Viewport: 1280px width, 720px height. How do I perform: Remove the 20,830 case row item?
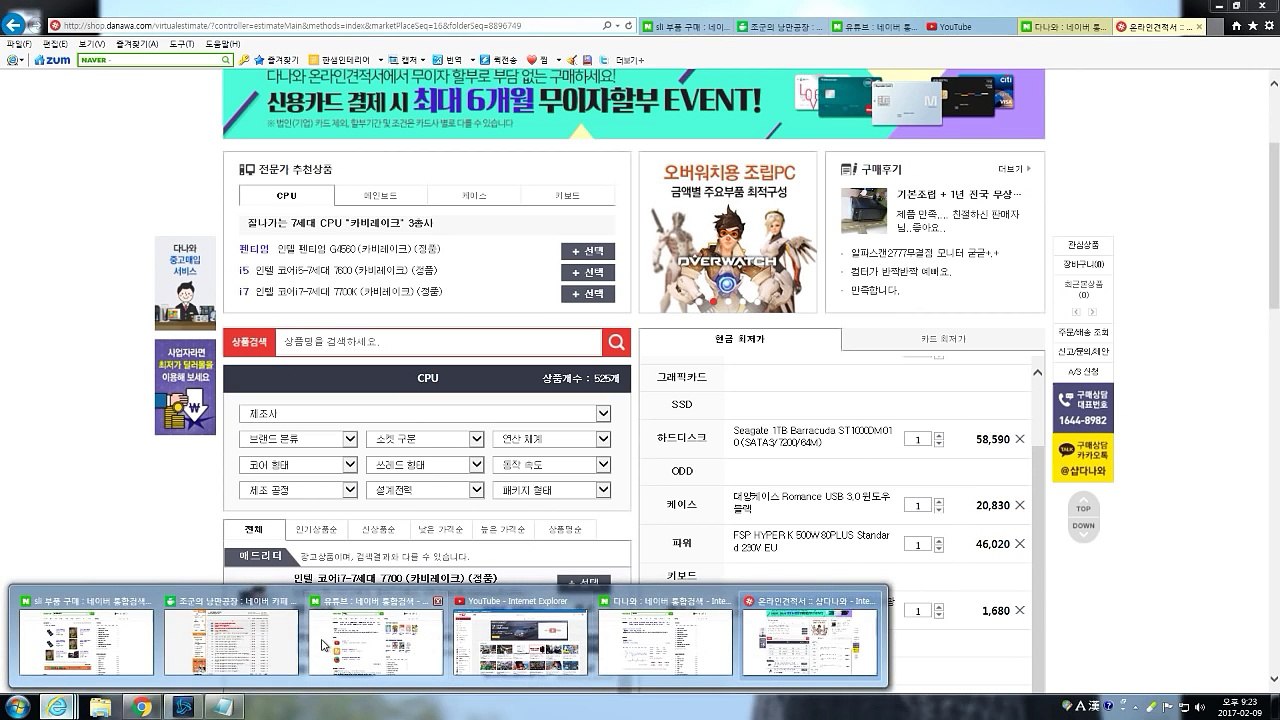[1020, 505]
